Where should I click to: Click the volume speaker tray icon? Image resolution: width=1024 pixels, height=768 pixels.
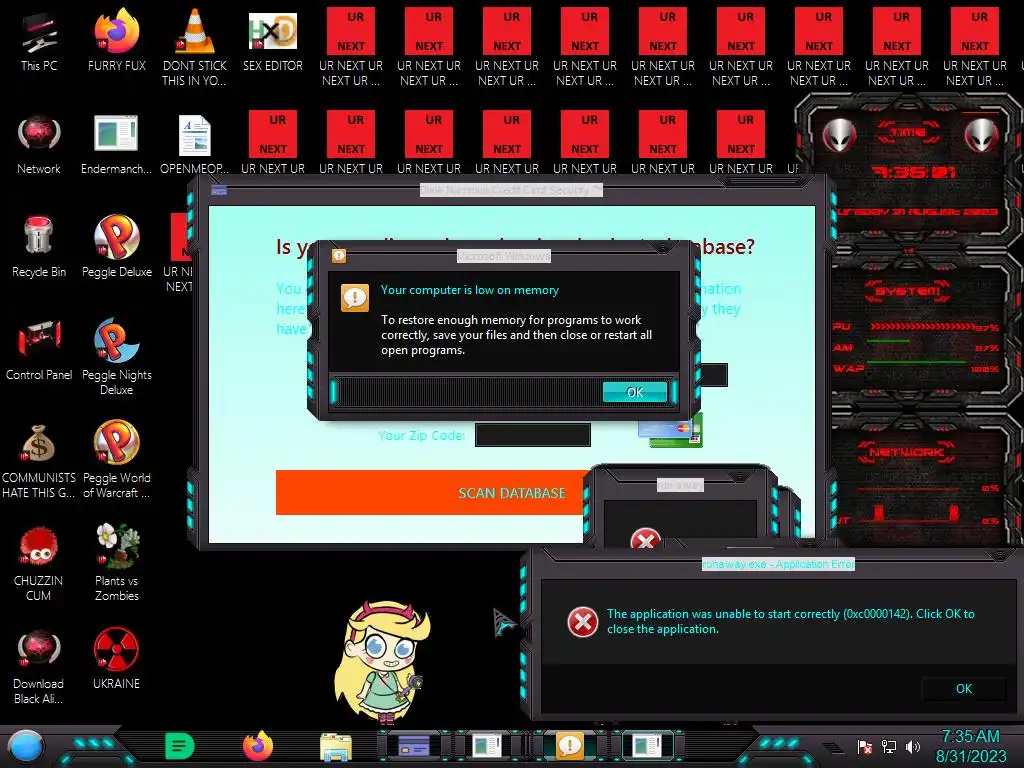(913, 747)
